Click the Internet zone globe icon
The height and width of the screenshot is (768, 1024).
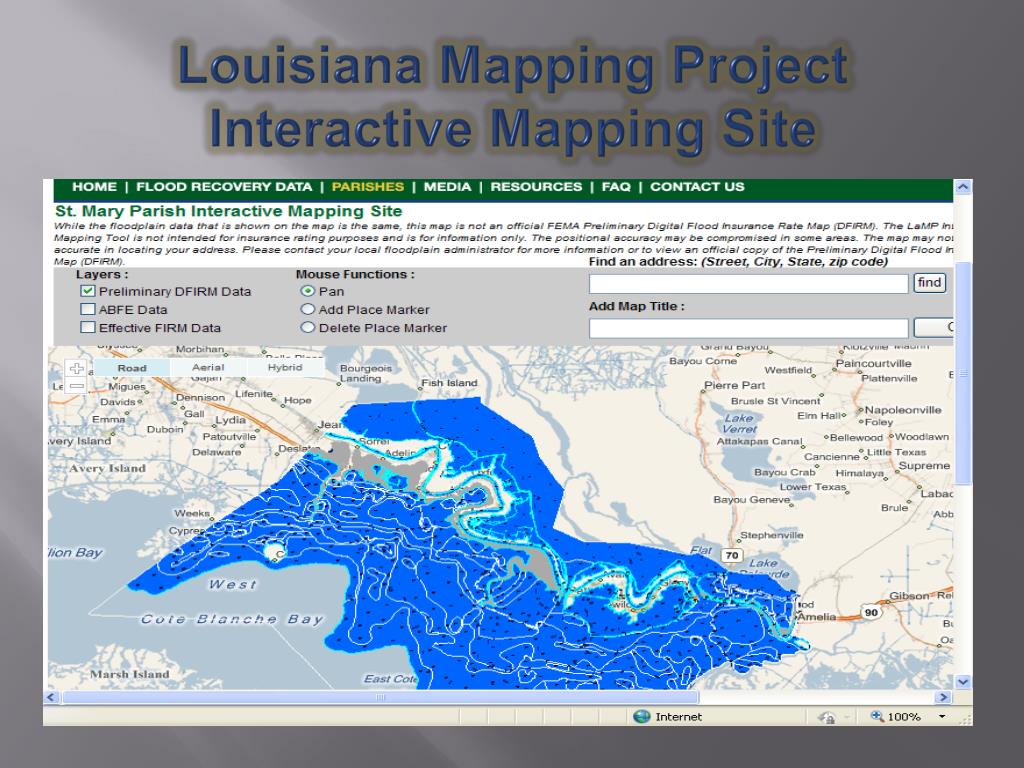tap(642, 716)
